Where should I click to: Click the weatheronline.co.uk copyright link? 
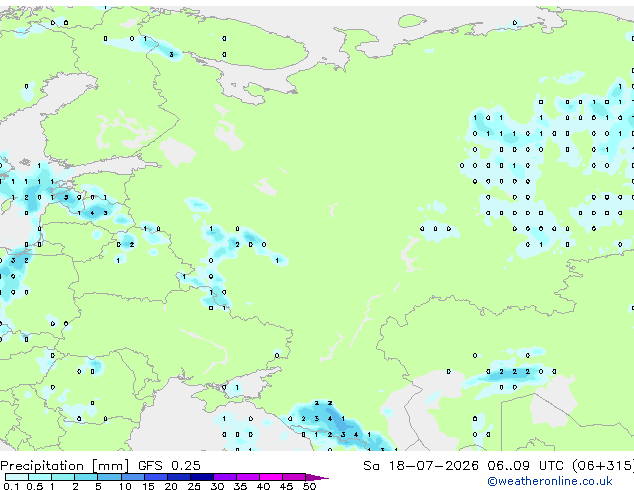point(550,481)
